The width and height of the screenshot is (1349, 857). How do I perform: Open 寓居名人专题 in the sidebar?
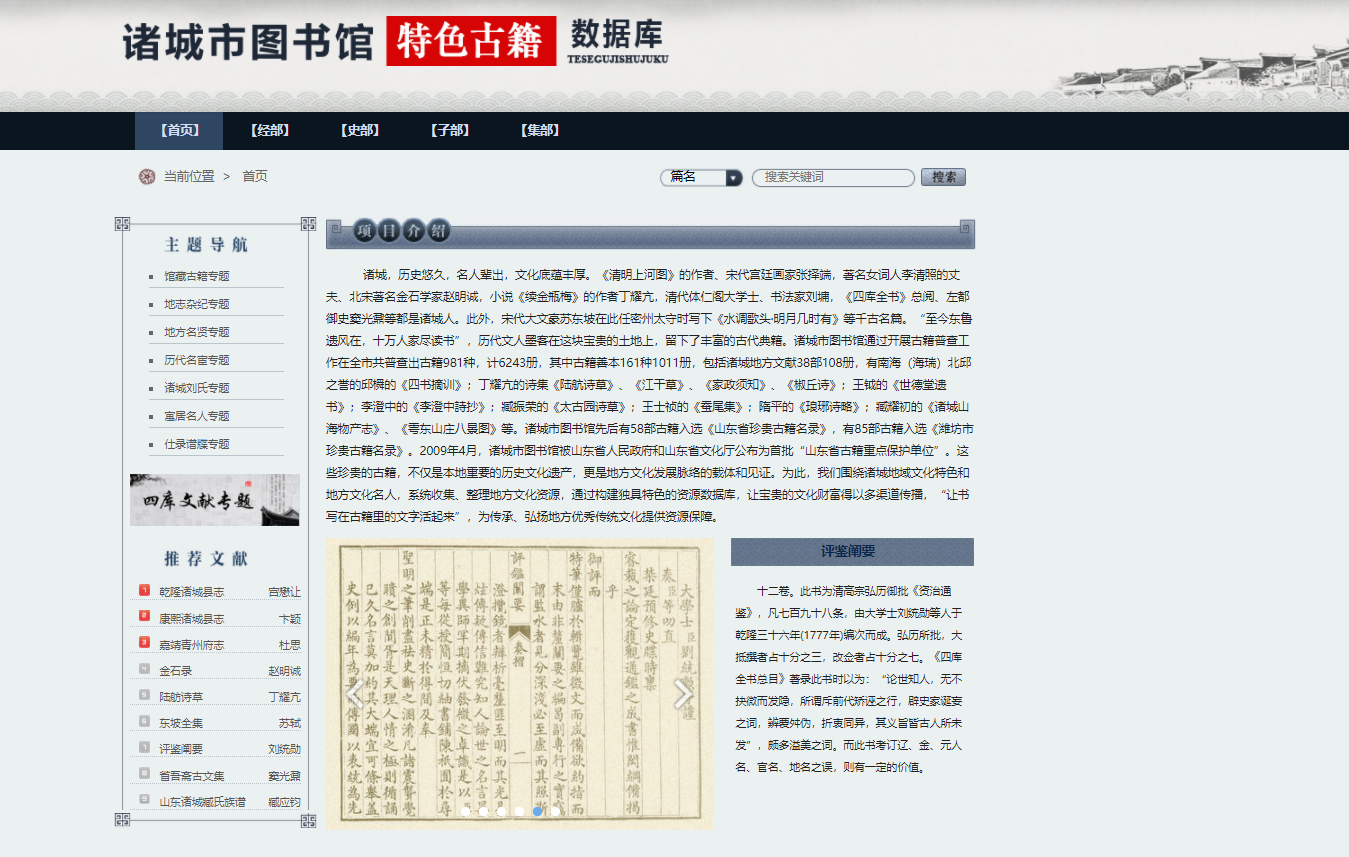point(197,417)
